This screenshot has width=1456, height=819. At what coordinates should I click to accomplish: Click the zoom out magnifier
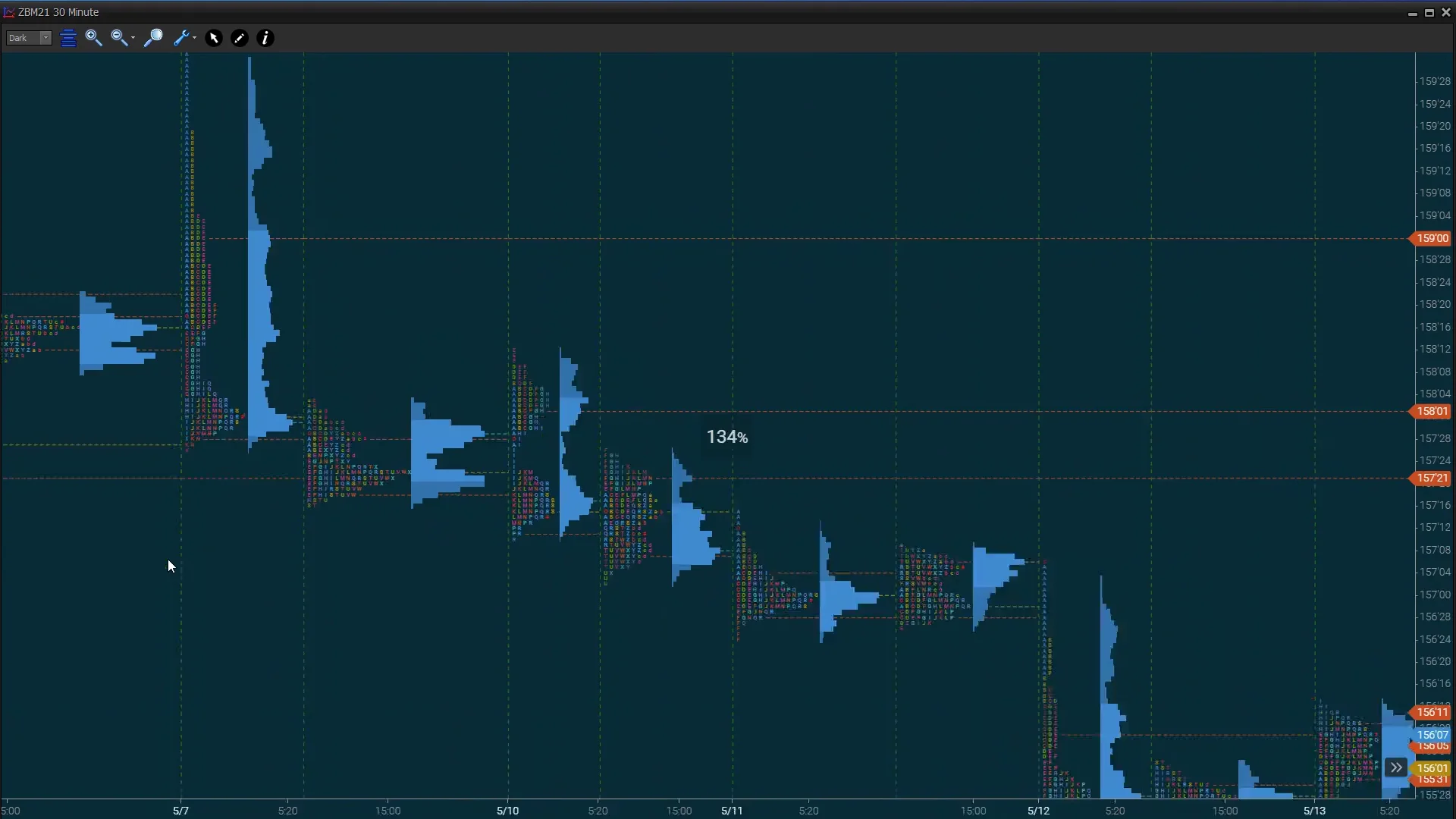click(x=118, y=38)
